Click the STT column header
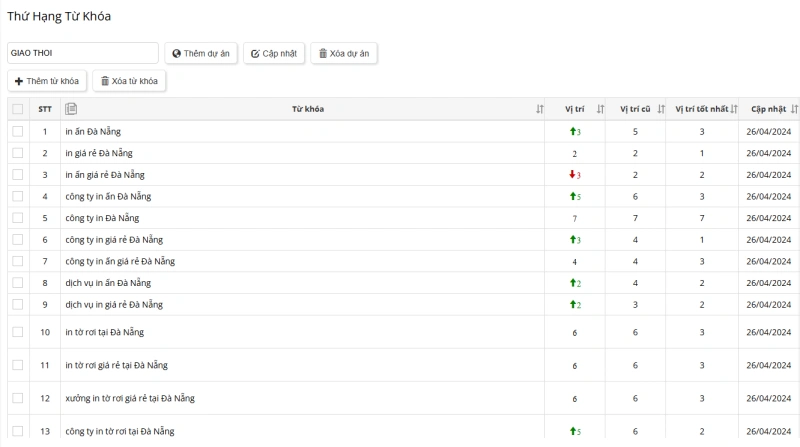The width and height of the screenshot is (800, 447). (45, 109)
